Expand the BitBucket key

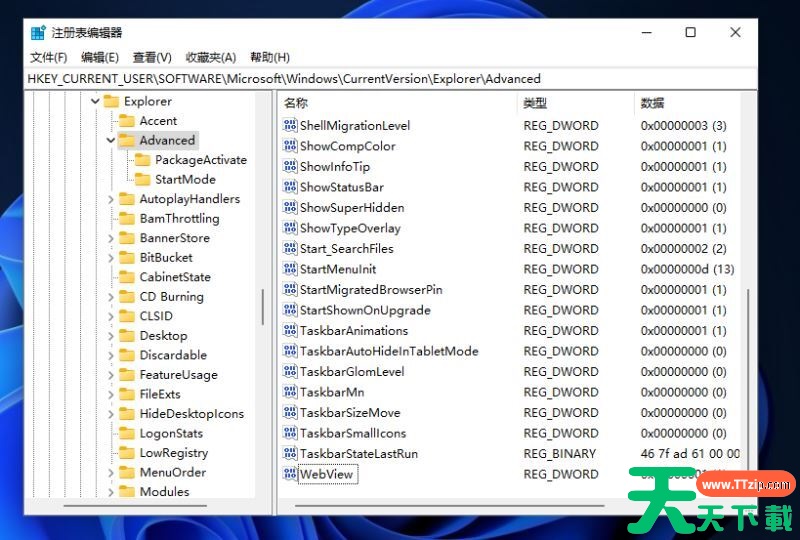pyautogui.click(x=111, y=258)
